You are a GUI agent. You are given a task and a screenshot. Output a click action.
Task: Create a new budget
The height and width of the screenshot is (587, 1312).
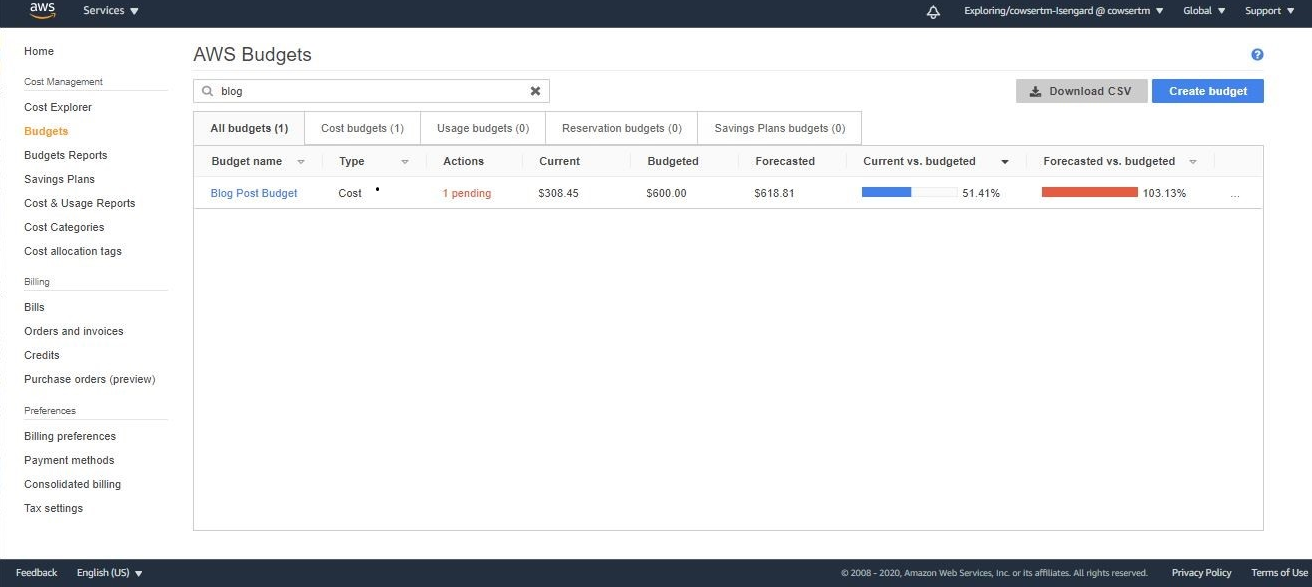tap(1207, 90)
